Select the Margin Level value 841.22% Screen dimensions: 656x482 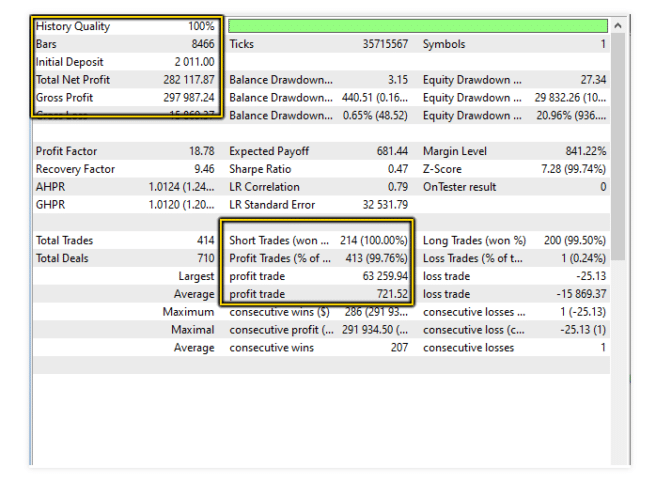[x=582, y=151]
